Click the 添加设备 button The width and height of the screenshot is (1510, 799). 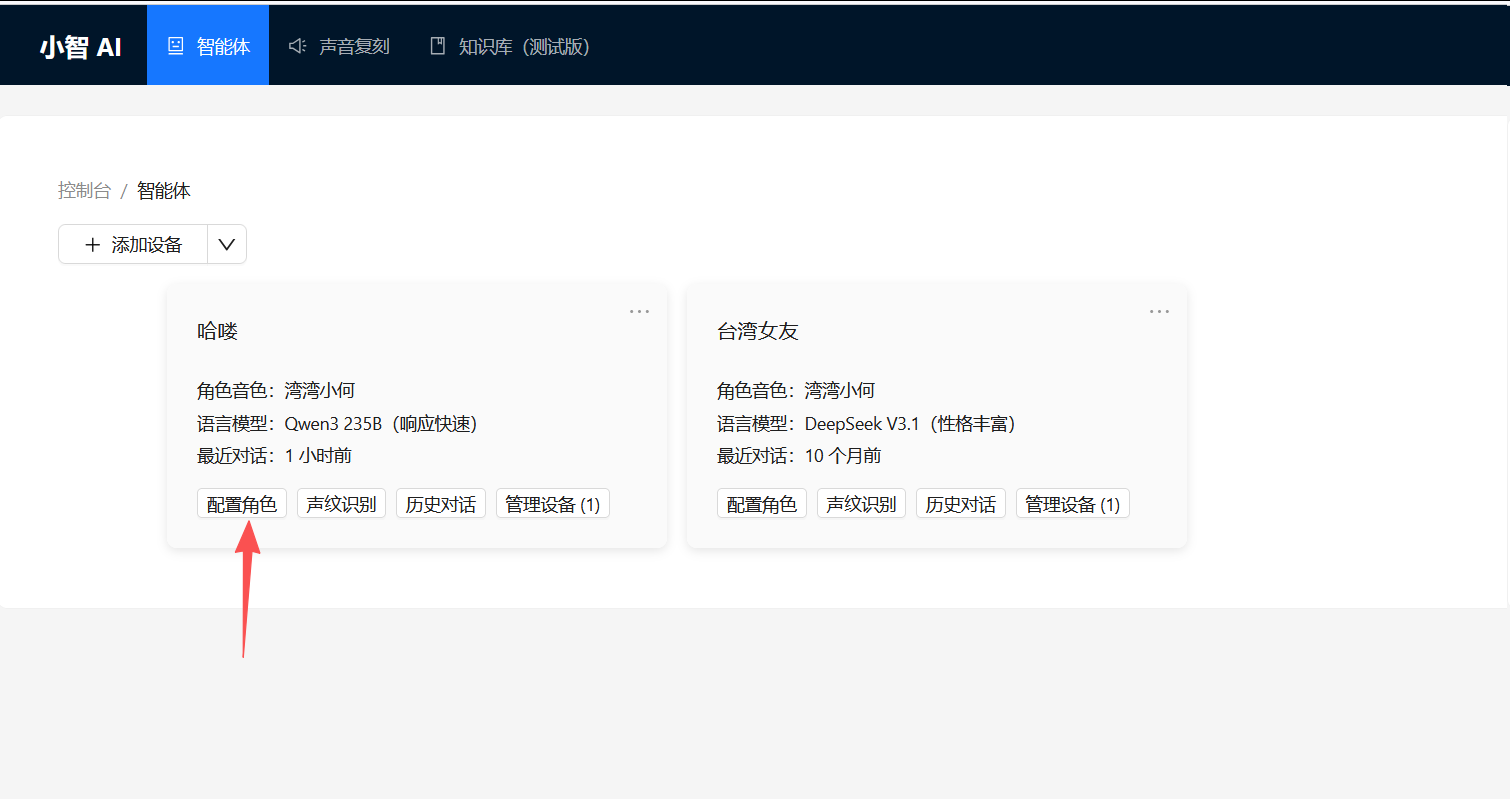(x=133, y=244)
